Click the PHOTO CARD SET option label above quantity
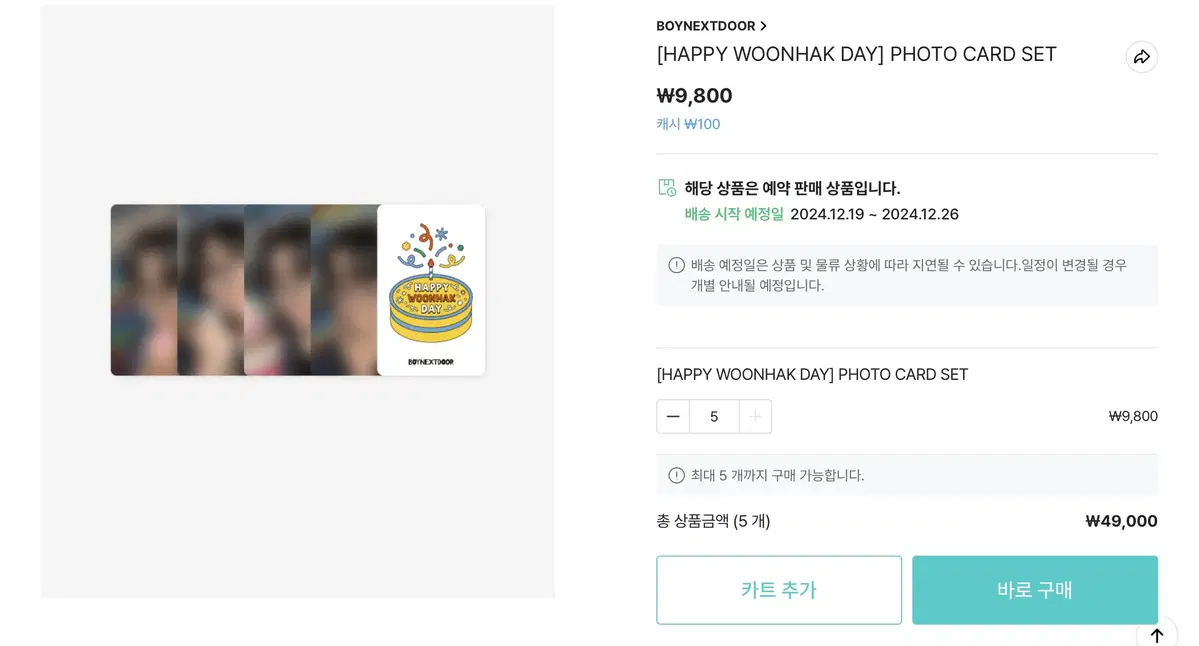The height and width of the screenshot is (646, 1199). tap(812, 375)
